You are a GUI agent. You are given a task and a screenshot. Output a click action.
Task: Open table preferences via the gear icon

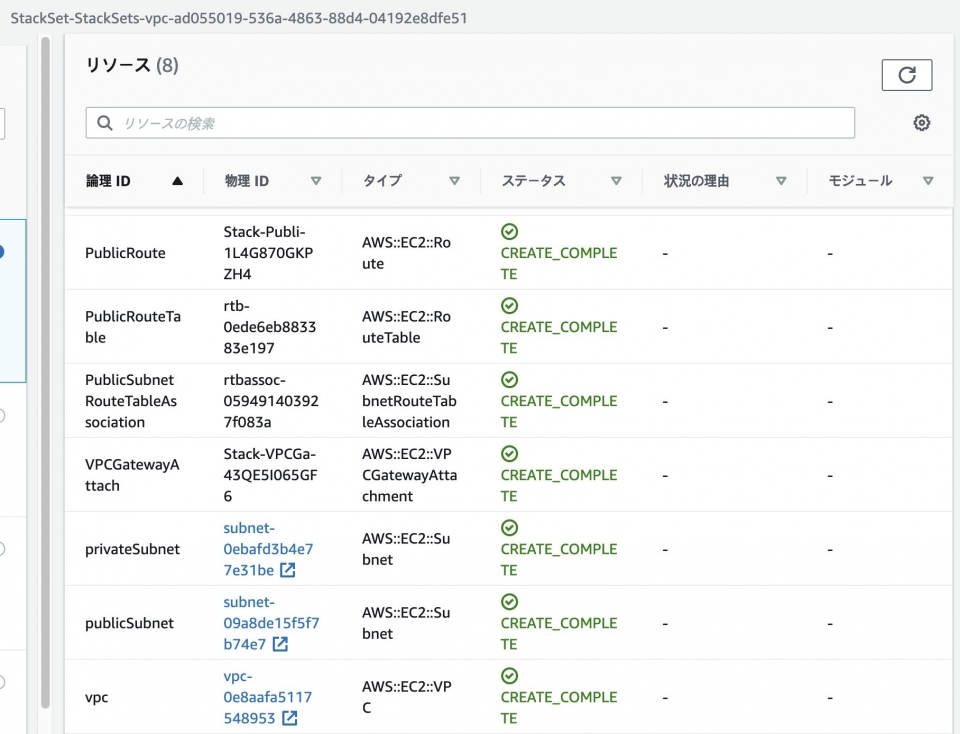point(921,122)
